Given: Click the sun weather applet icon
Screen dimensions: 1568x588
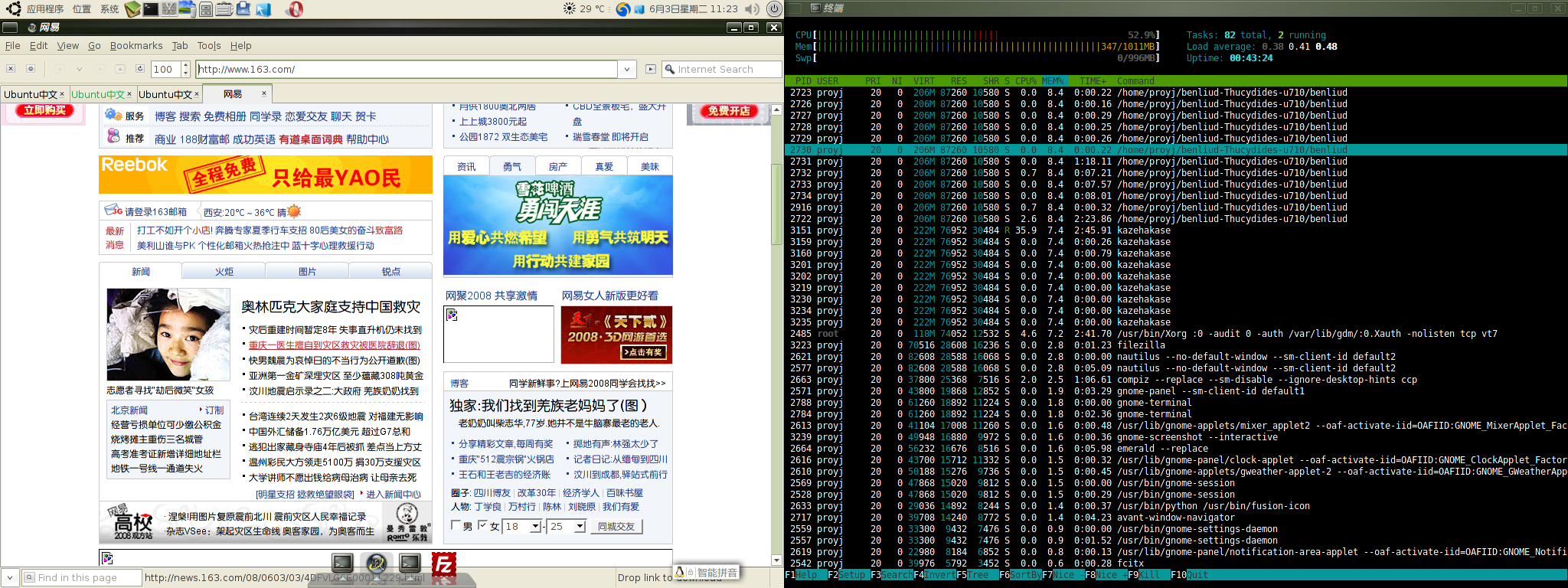Looking at the screenshot, I should (570, 9).
